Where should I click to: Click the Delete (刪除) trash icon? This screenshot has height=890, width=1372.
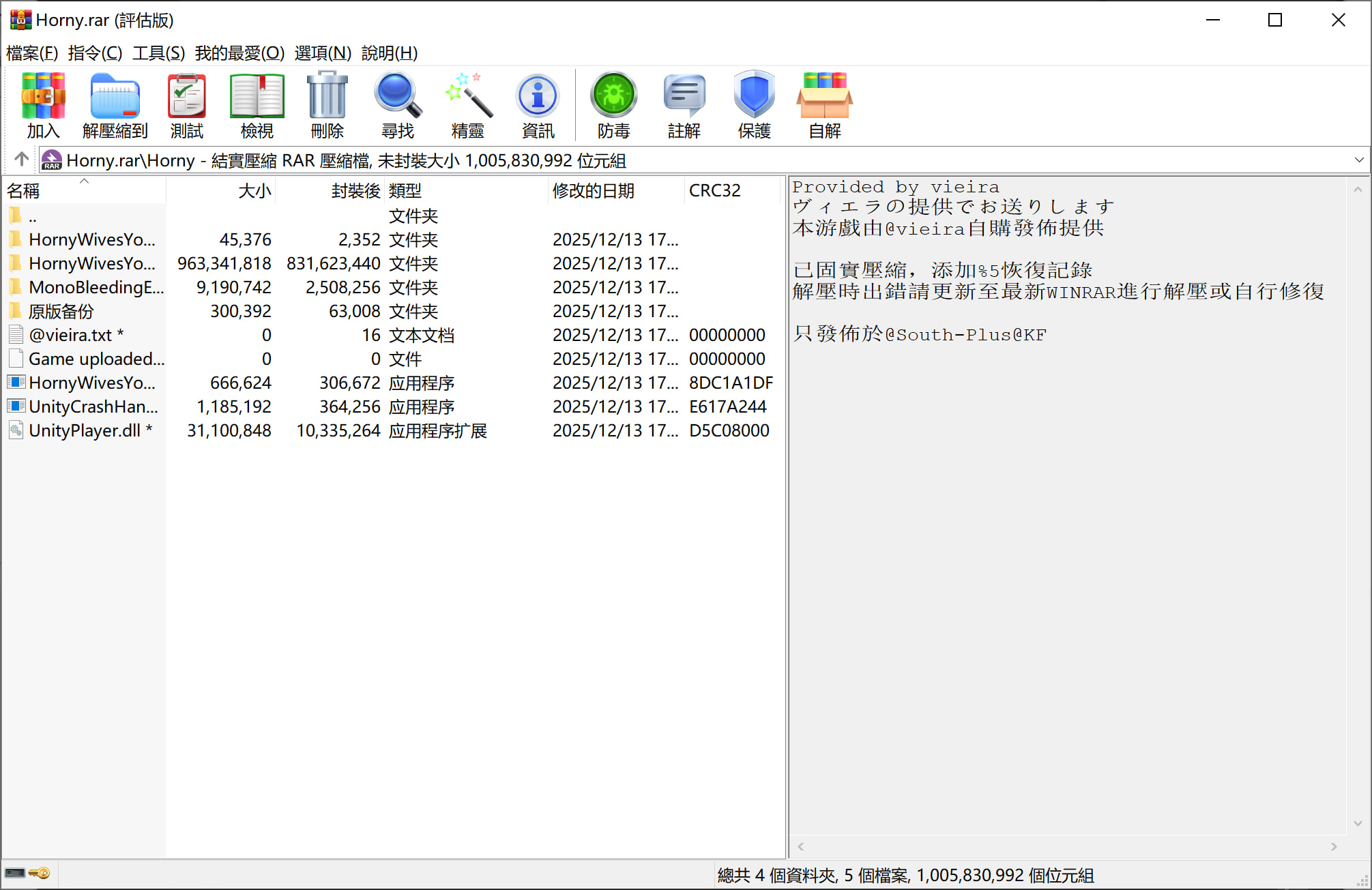(x=327, y=104)
